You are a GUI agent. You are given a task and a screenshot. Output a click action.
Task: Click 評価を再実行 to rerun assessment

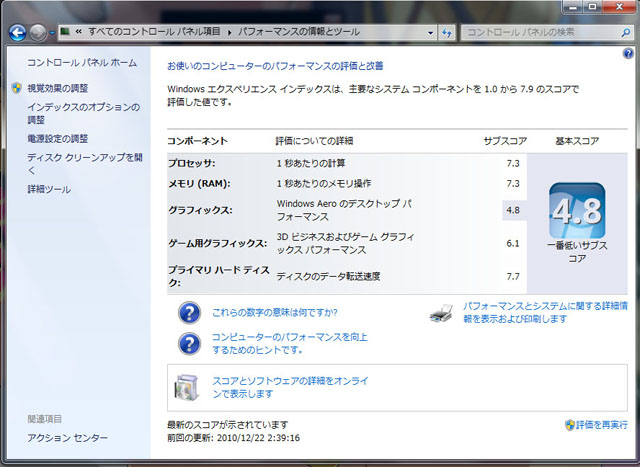point(602,425)
